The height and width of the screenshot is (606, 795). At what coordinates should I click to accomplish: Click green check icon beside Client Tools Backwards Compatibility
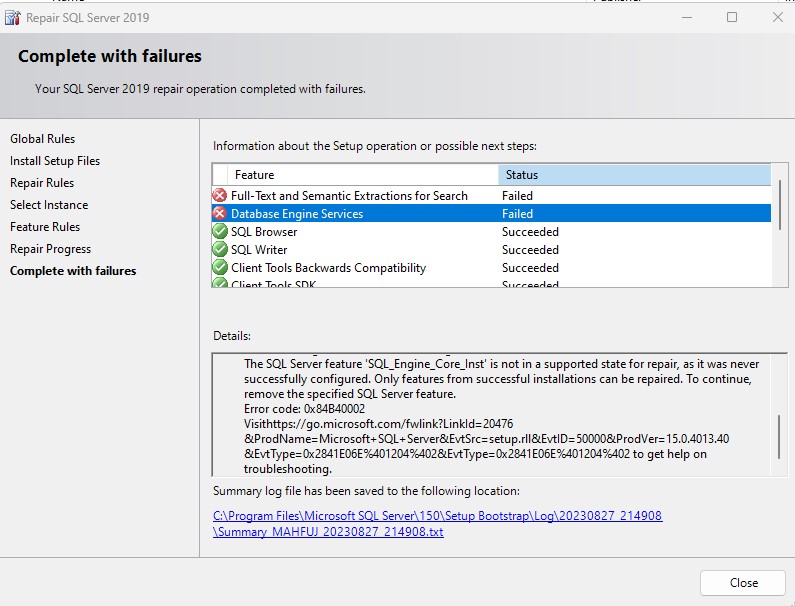(220, 268)
